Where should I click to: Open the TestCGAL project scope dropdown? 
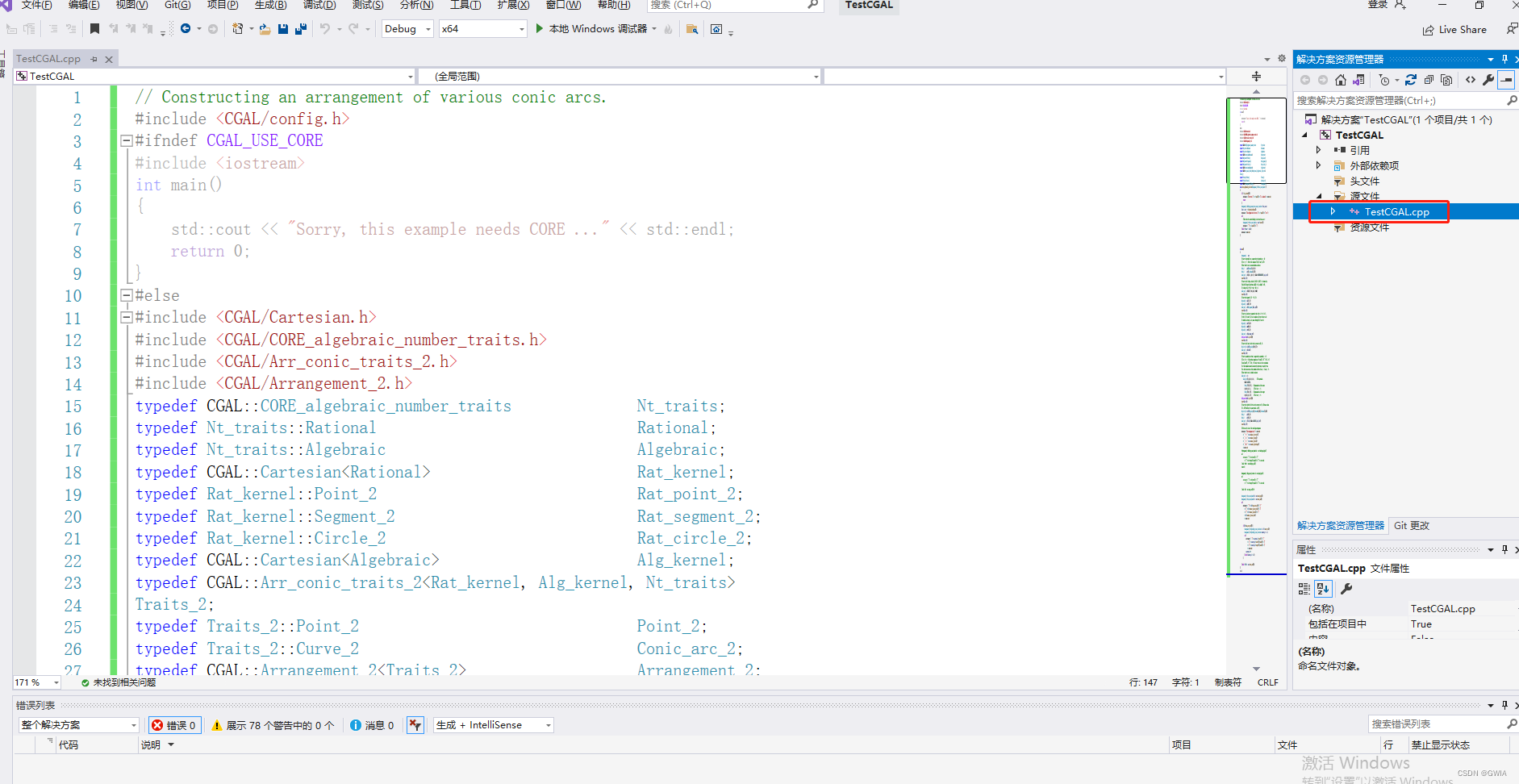[x=215, y=76]
